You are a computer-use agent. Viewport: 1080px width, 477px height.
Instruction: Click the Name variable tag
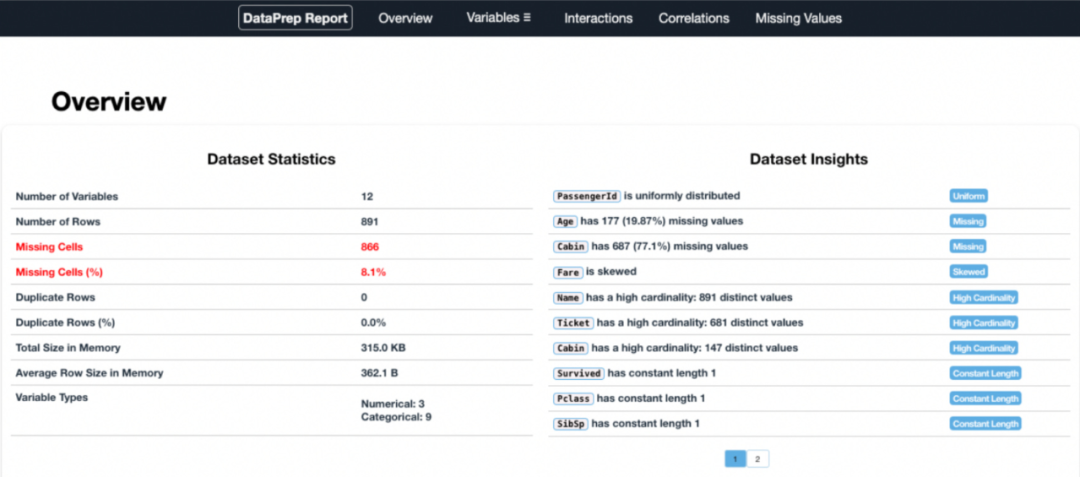point(568,298)
